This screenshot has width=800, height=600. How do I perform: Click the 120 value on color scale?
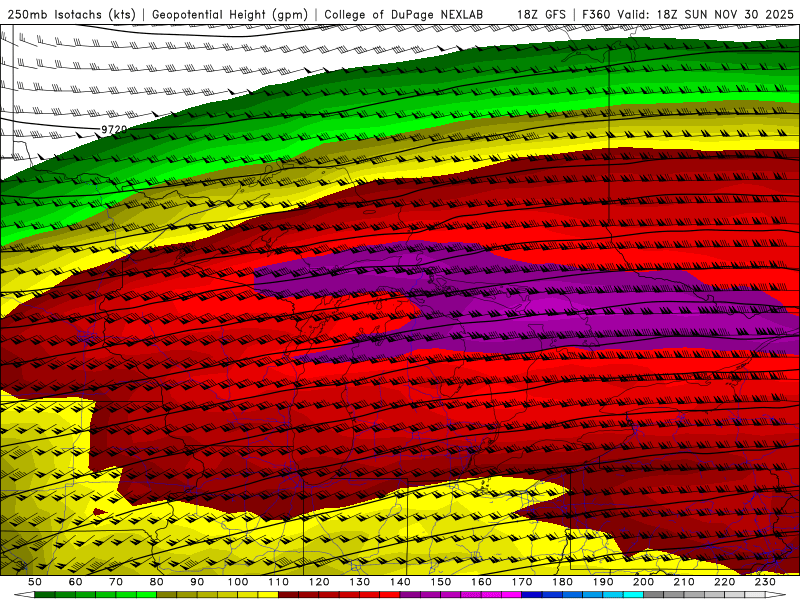coord(319,582)
